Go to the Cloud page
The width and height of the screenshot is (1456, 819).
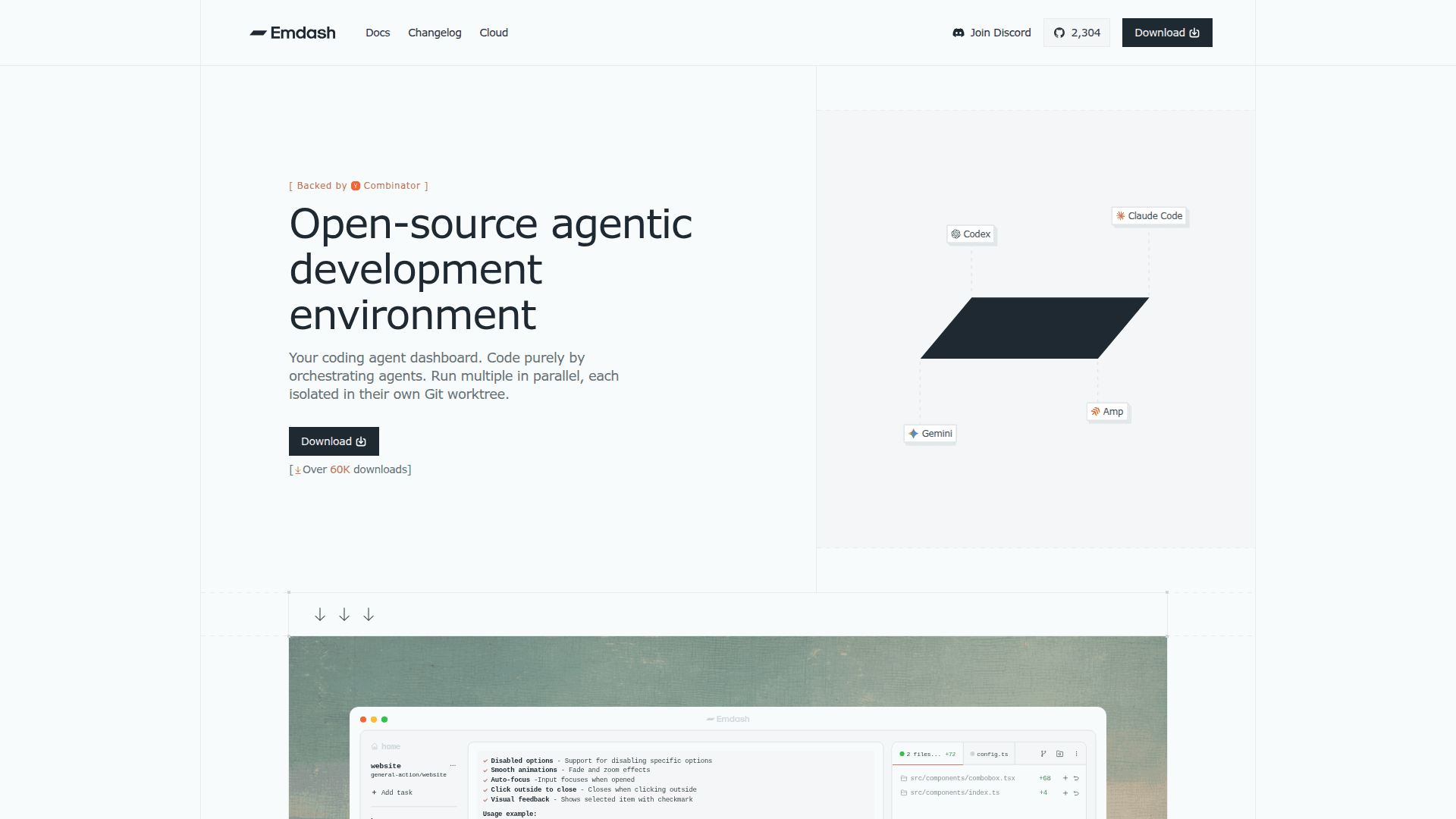point(494,33)
